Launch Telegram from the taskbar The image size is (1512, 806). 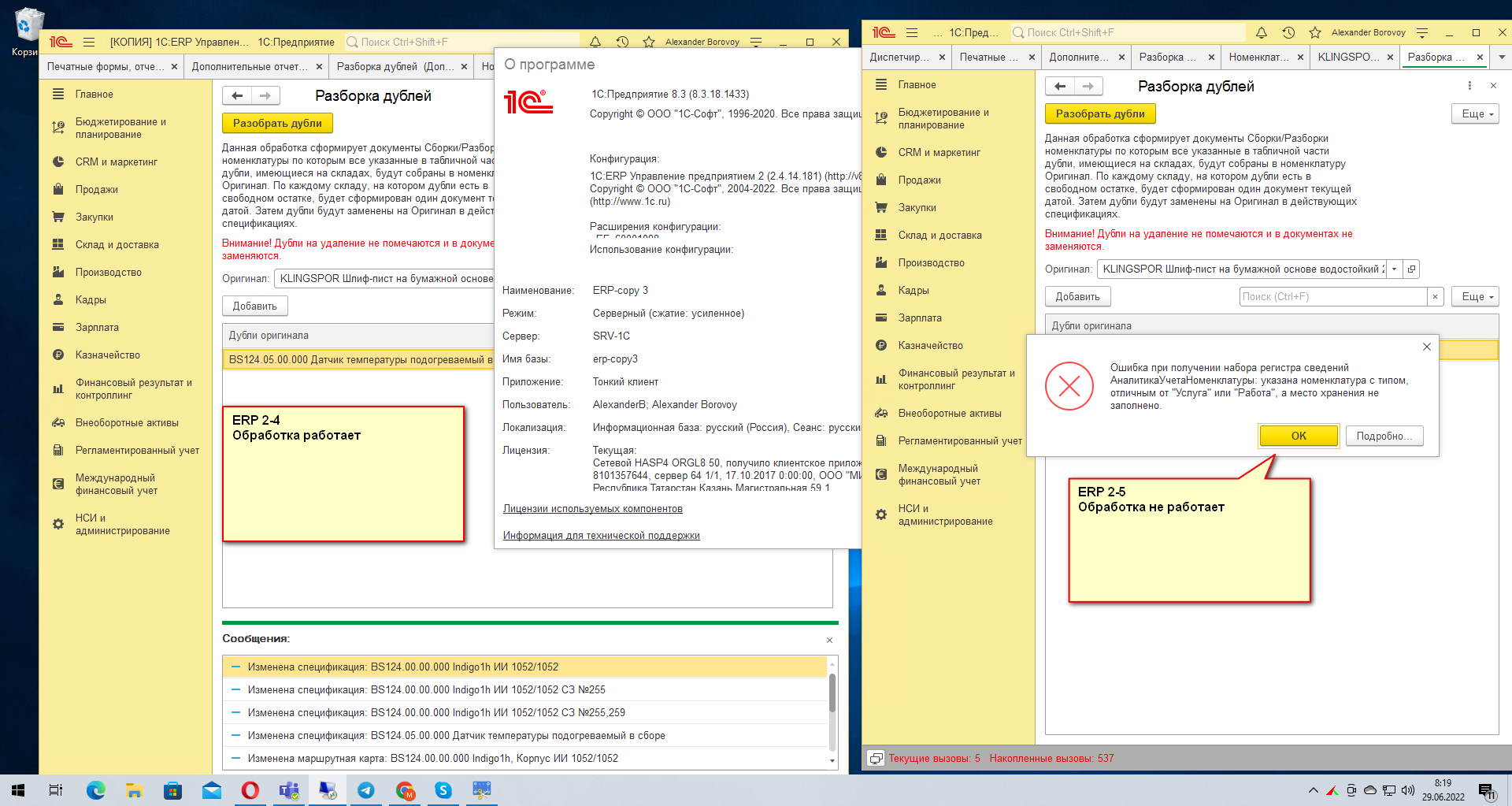(x=366, y=790)
